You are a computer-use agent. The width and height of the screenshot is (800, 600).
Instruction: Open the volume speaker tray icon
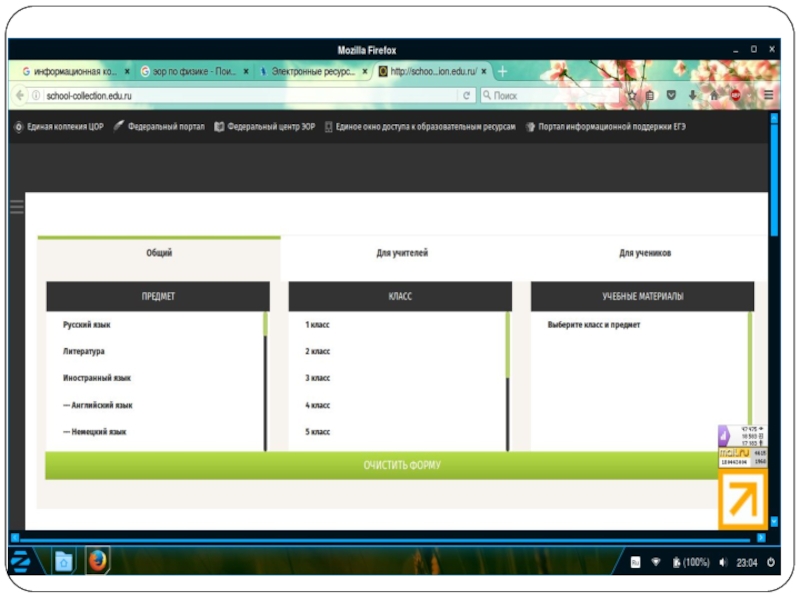(723, 562)
